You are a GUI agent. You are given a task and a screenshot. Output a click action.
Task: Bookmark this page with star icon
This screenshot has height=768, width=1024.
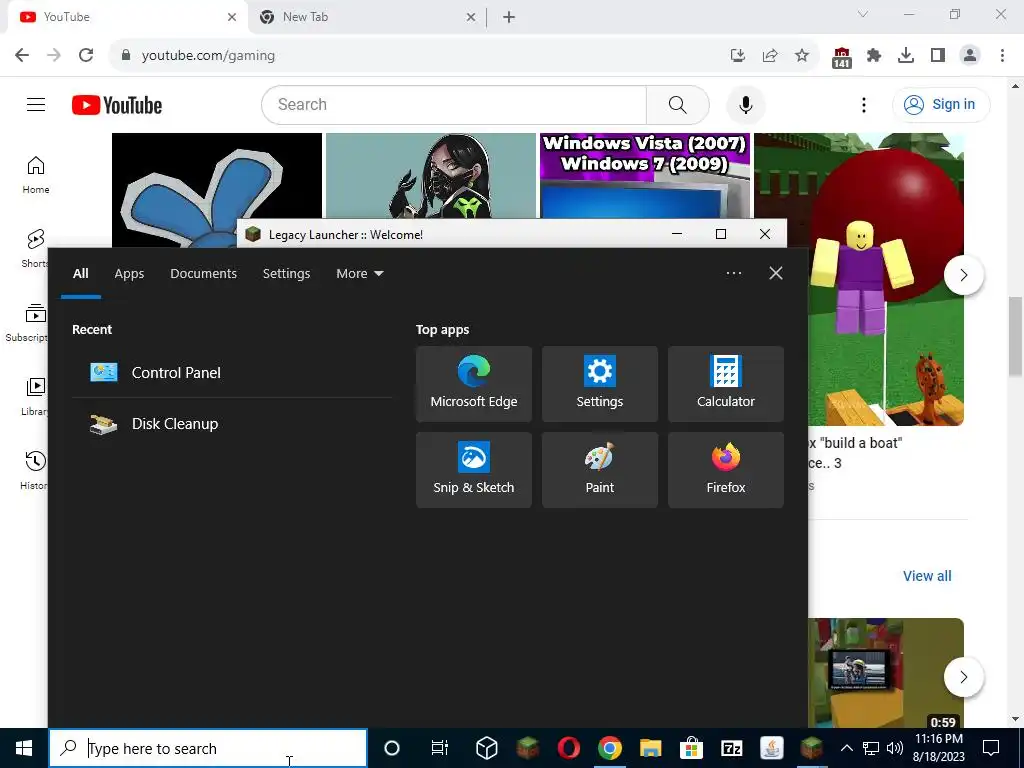[802, 55]
